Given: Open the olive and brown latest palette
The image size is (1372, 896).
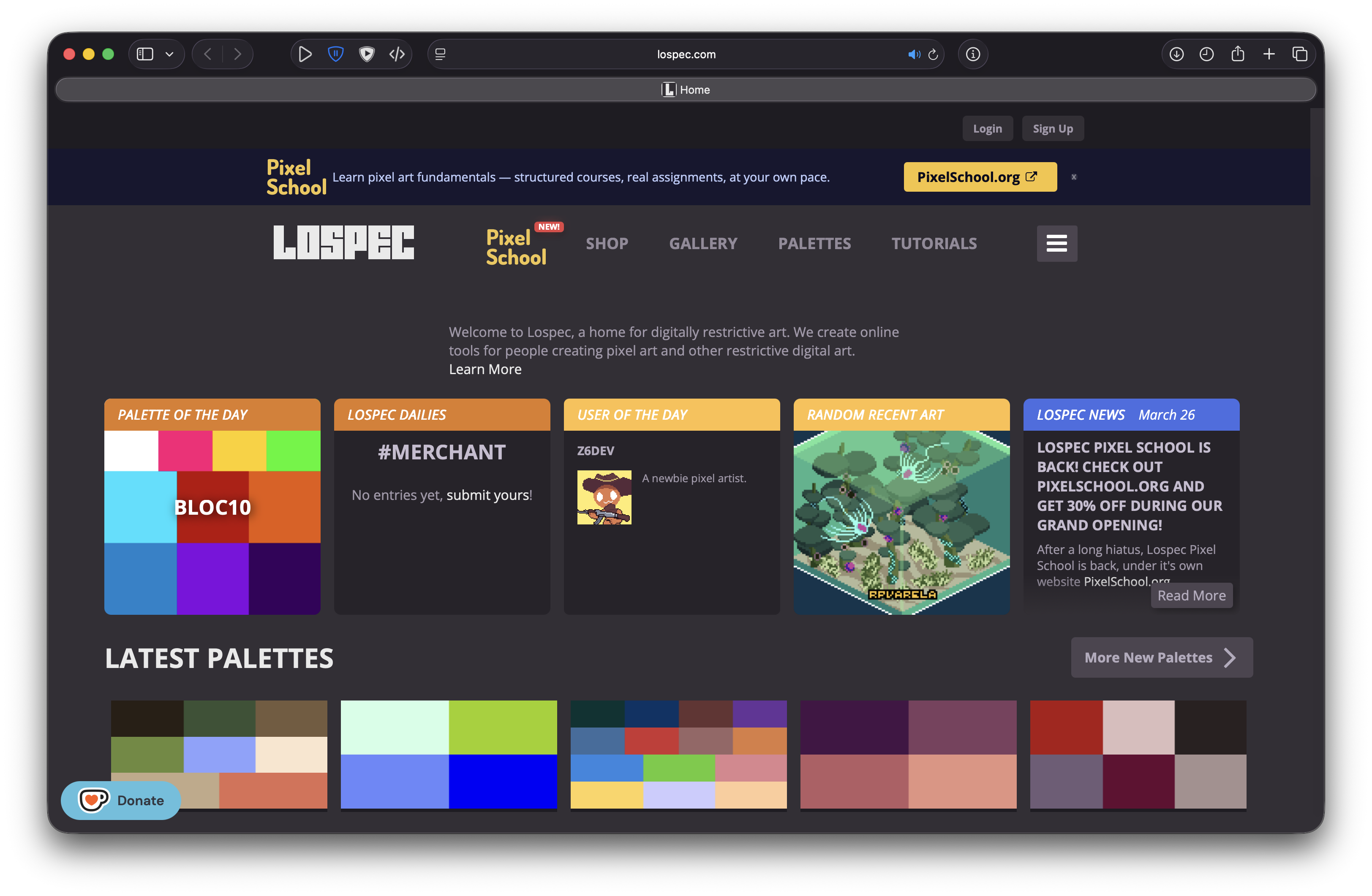Looking at the screenshot, I should (x=219, y=755).
